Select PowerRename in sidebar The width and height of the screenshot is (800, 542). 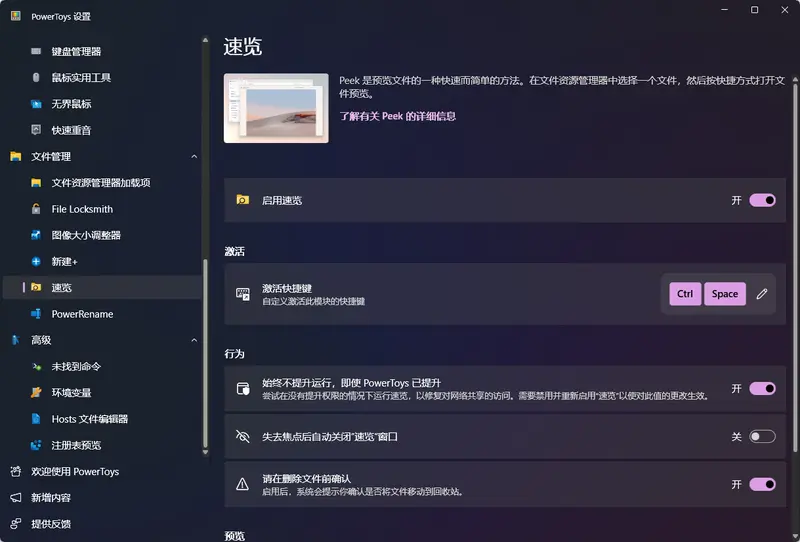click(x=102, y=314)
